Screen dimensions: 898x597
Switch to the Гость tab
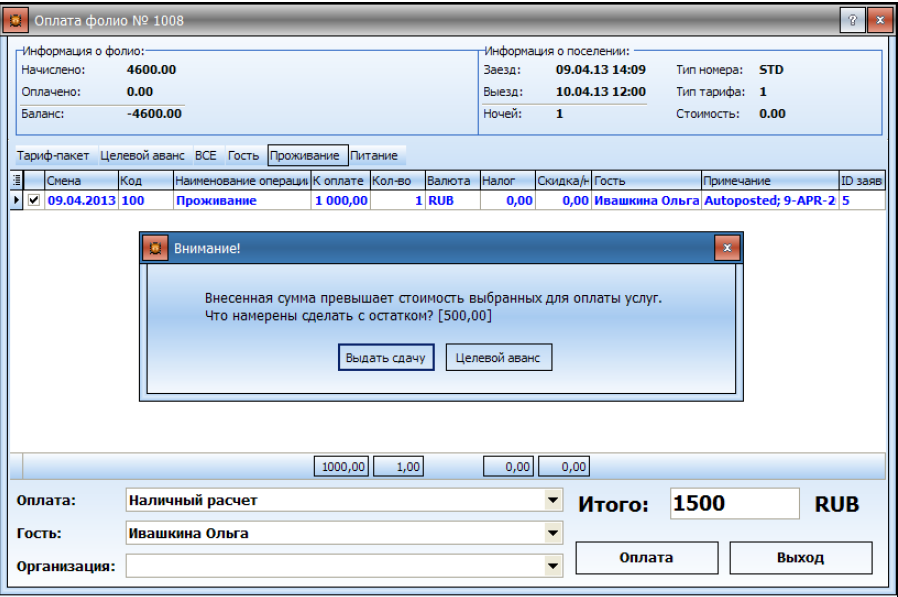243,155
